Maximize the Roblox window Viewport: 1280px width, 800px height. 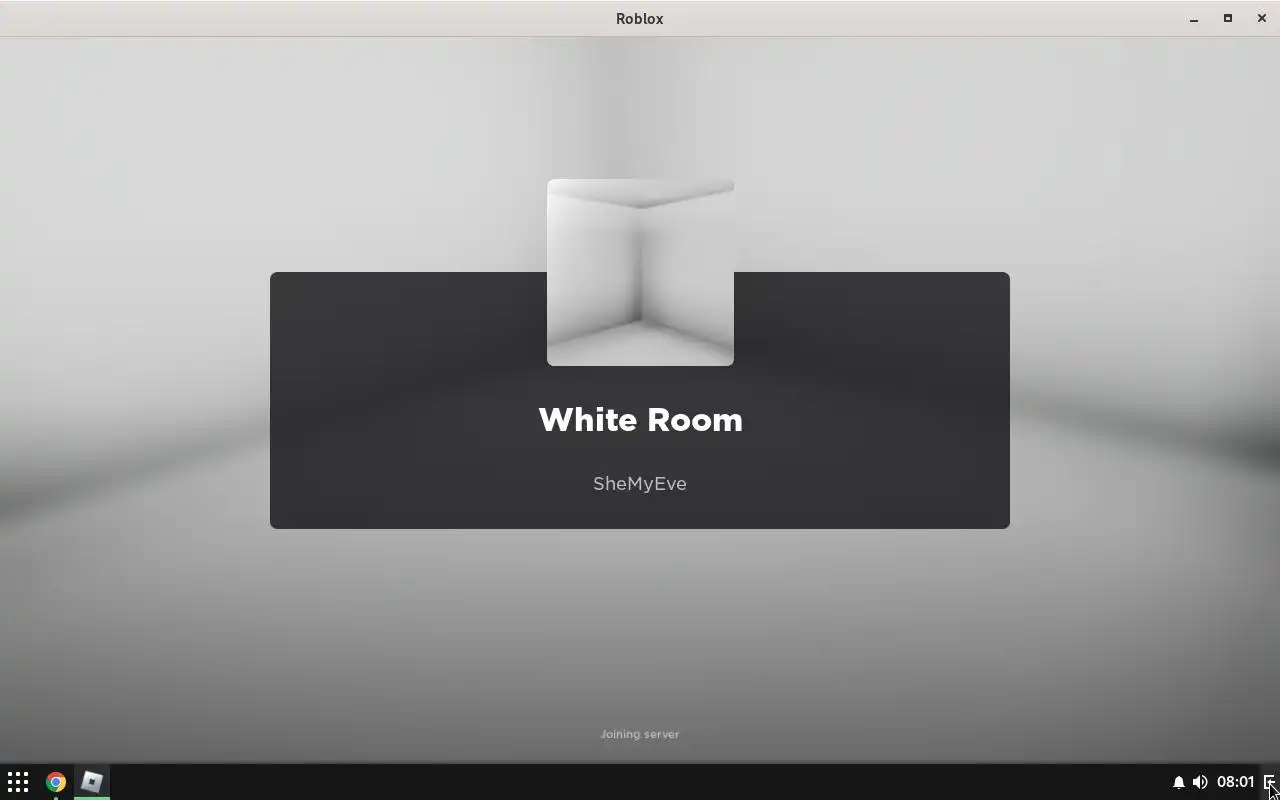(1228, 19)
